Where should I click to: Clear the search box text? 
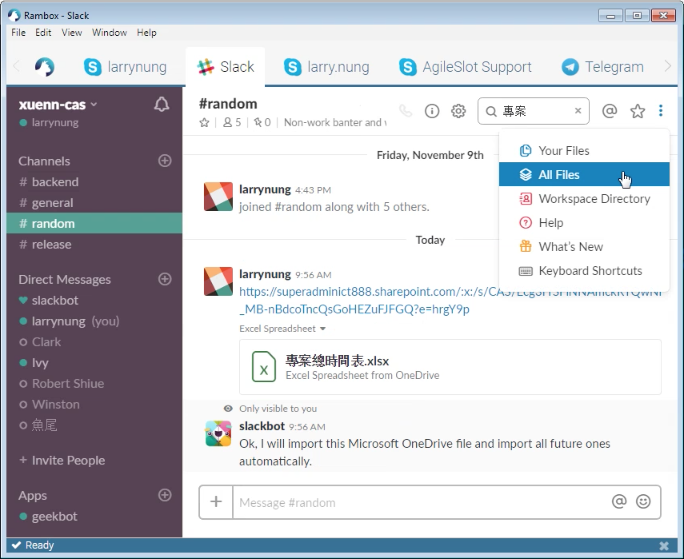click(x=578, y=111)
